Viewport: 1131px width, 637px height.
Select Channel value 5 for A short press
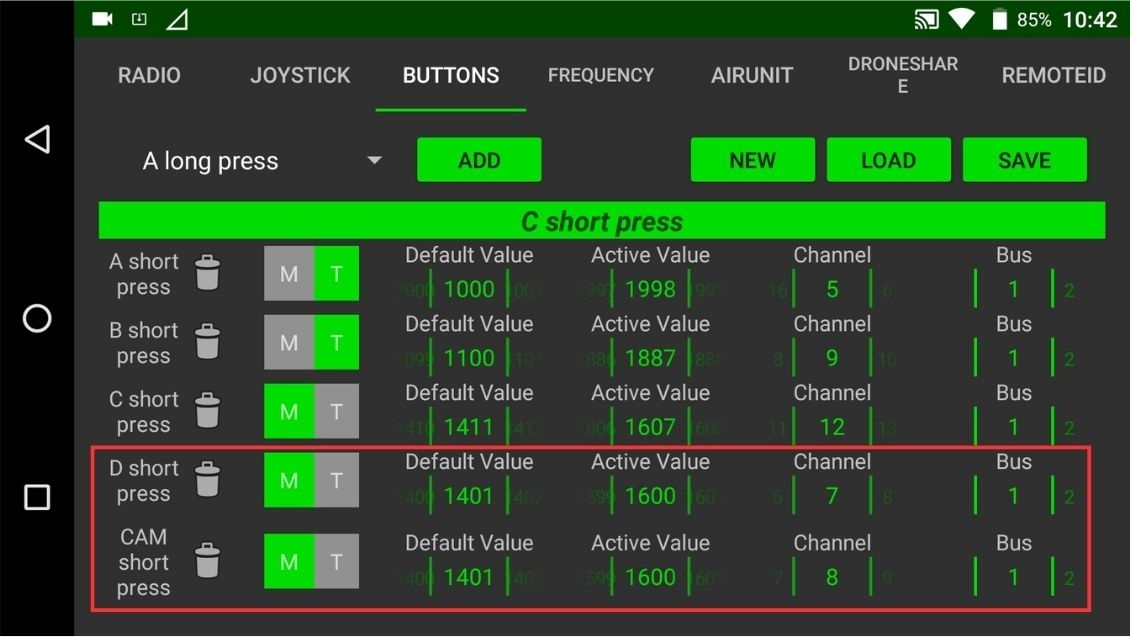(832, 289)
